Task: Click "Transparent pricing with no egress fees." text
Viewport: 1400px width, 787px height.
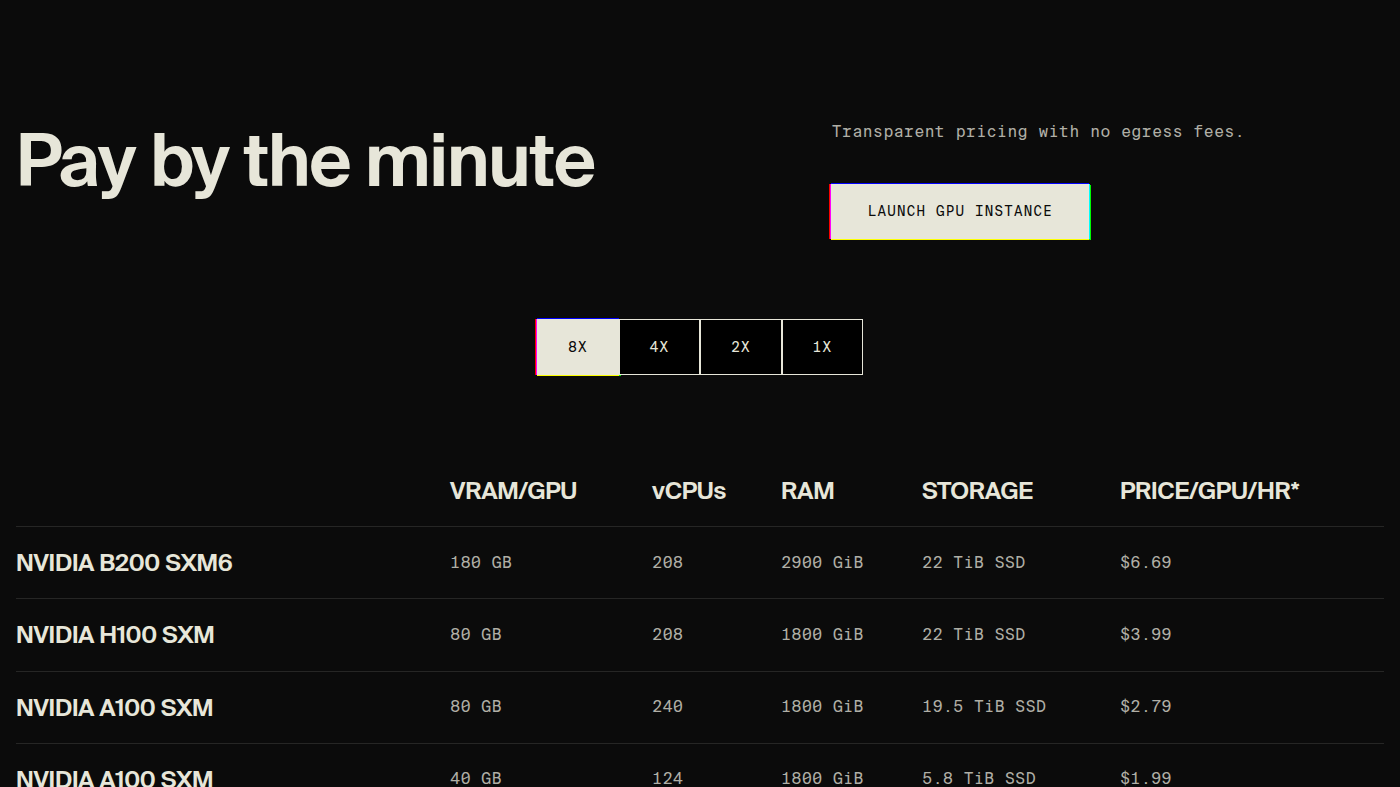Action: [1038, 132]
